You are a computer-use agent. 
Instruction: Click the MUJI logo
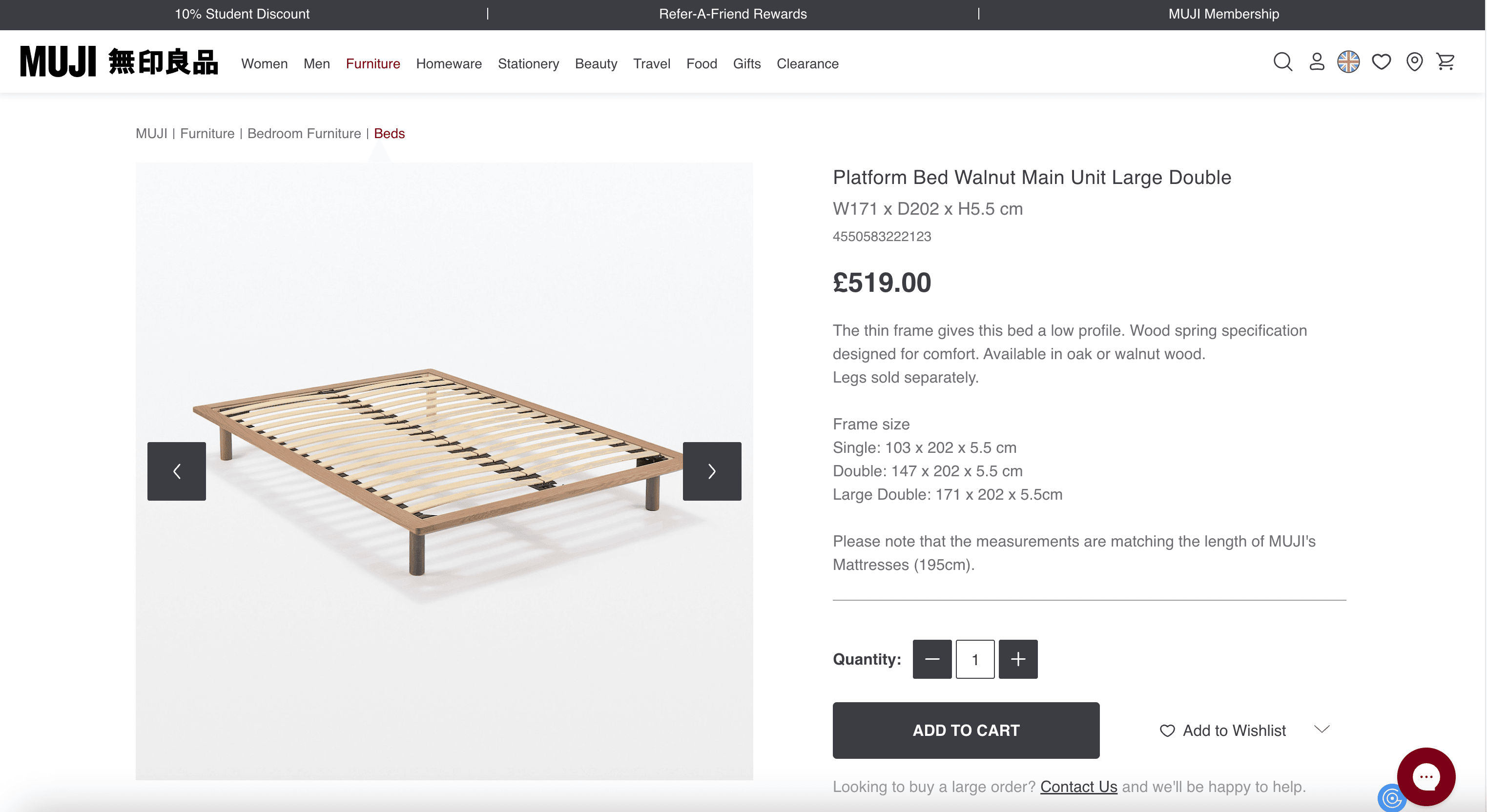pos(119,62)
